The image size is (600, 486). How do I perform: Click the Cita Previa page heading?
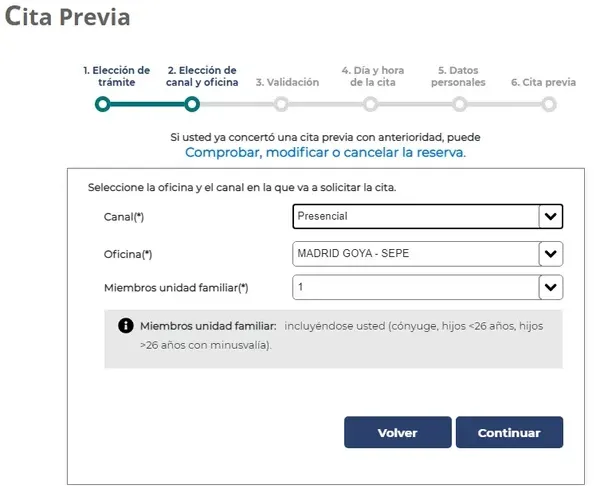coord(67,17)
